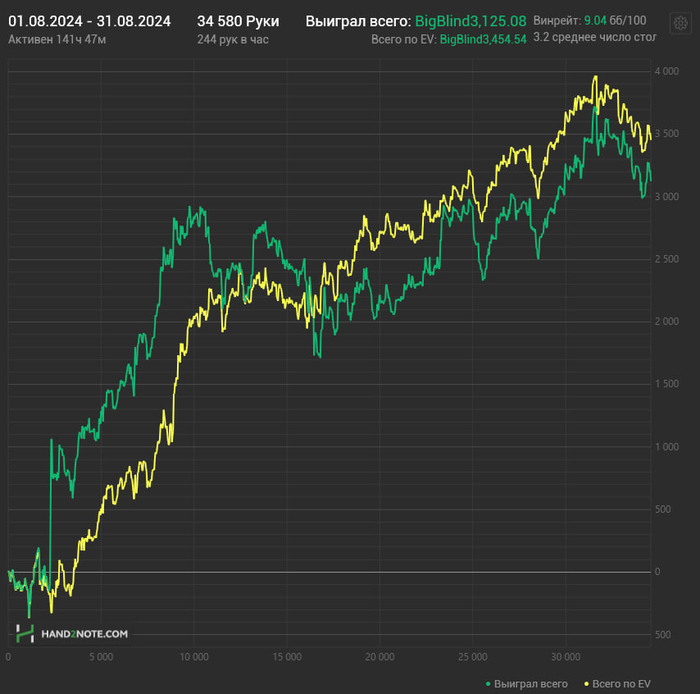Viewport: 700px width, 694px height.
Task: Click the 'Активен 141ч 47м' text
Action: click(57, 39)
